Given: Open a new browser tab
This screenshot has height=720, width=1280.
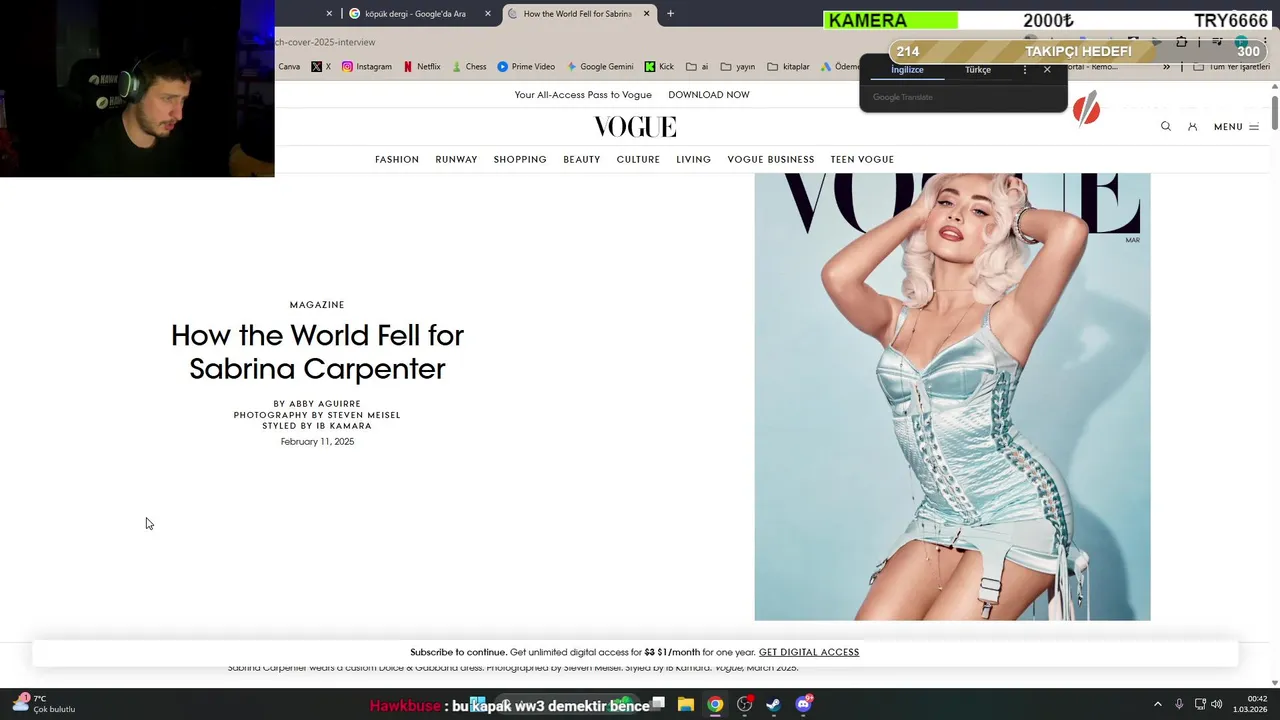Looking at the screenshot, I should point(670,14).
